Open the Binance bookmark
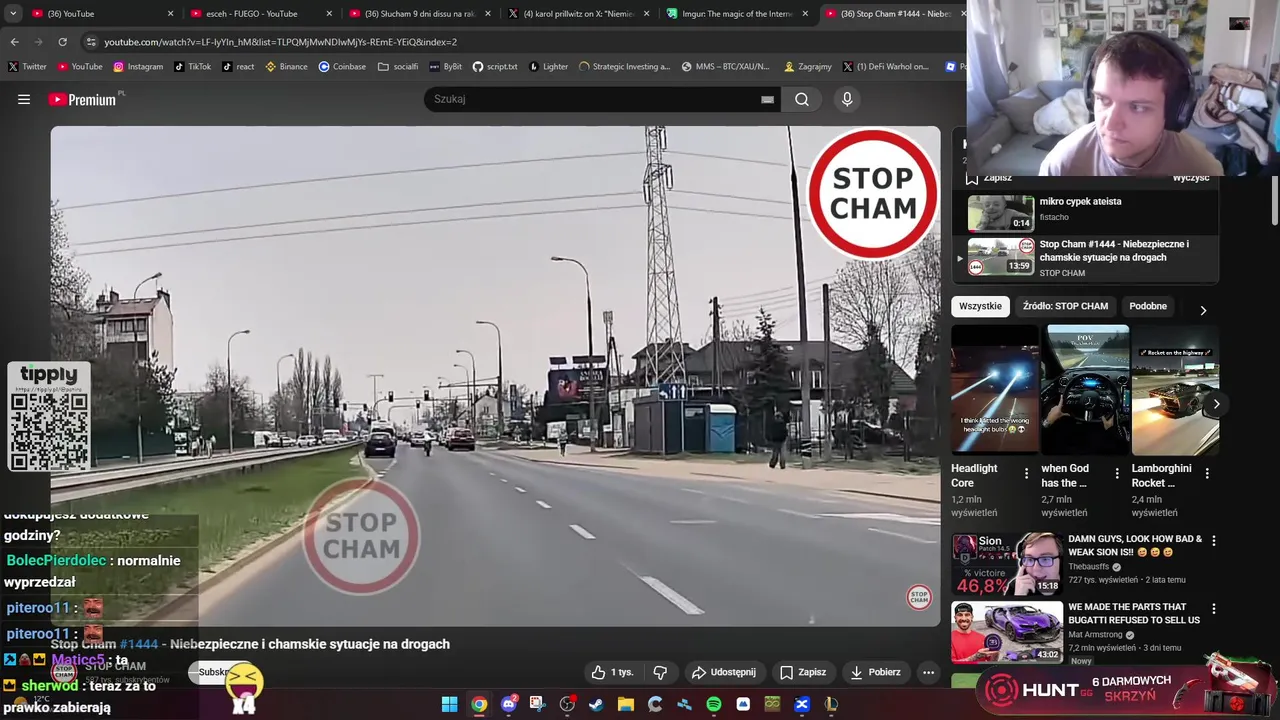Image resolution: width=1280 pixels, height=720 pixels. (x=286, y=67)
